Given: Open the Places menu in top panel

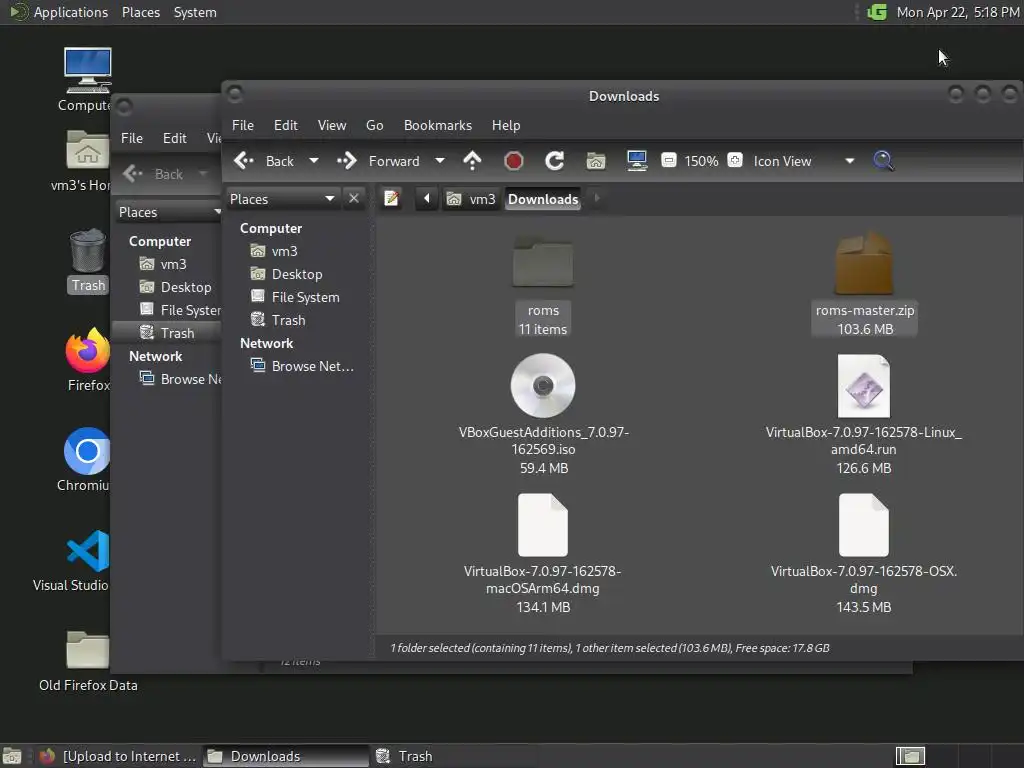Looking at the screenshot, I should click(x=140, y=12).
